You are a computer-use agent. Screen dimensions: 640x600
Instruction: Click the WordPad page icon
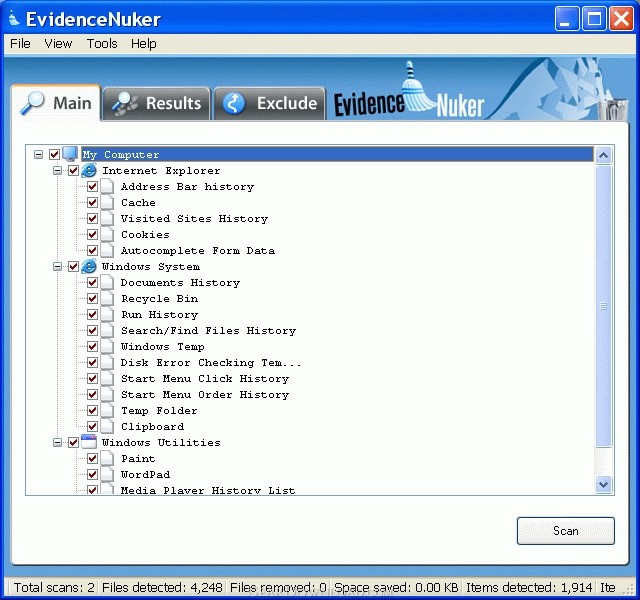107,474
